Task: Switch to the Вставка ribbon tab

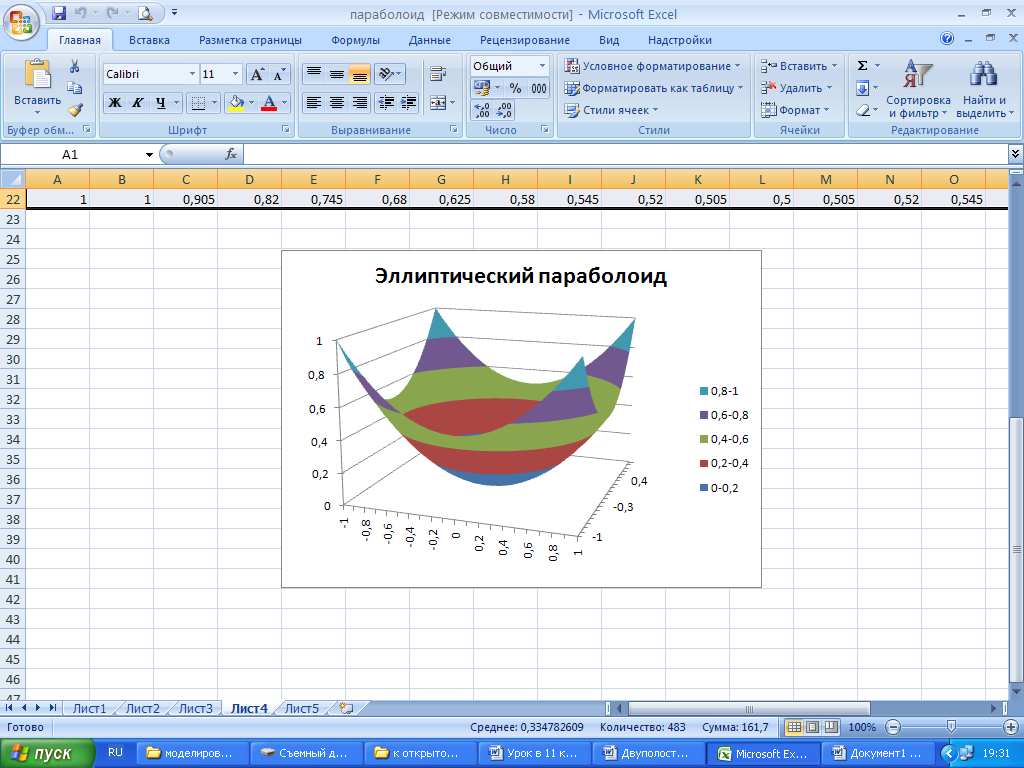Action: (149, 40)
